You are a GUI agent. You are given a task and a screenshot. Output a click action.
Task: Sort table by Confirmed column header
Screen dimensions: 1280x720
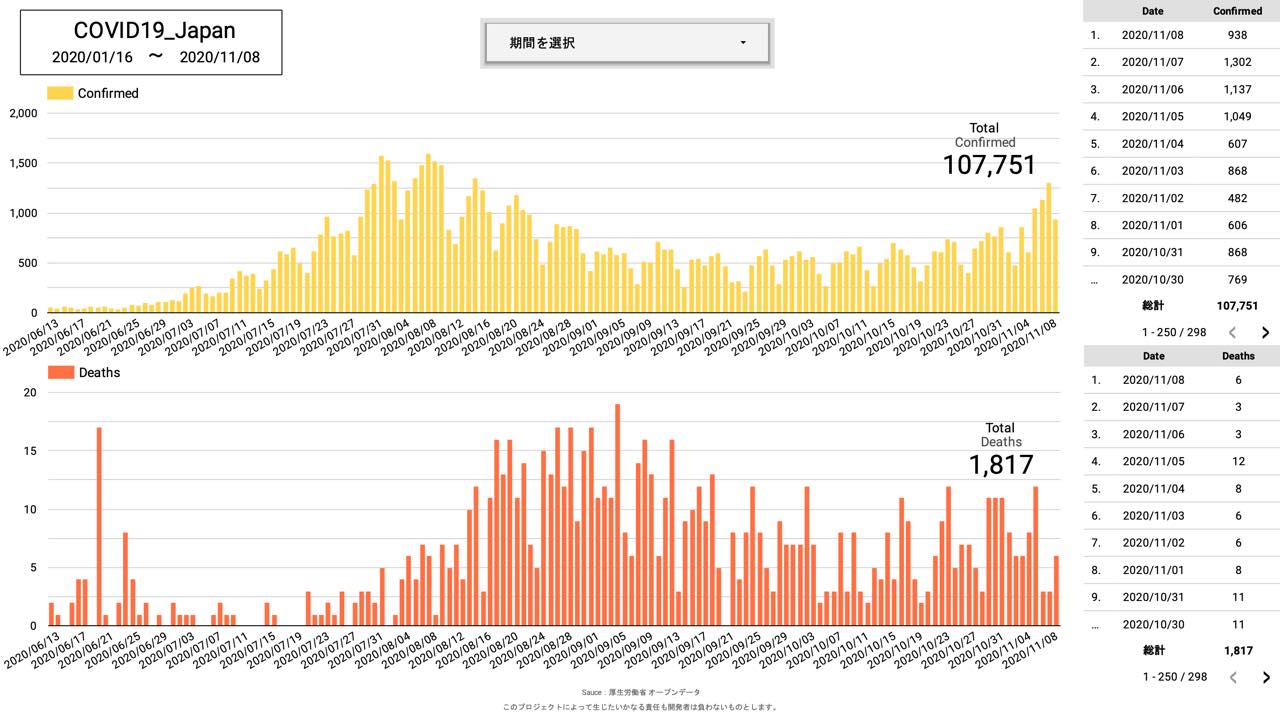pyautogui.click(x=1237, y=11)
